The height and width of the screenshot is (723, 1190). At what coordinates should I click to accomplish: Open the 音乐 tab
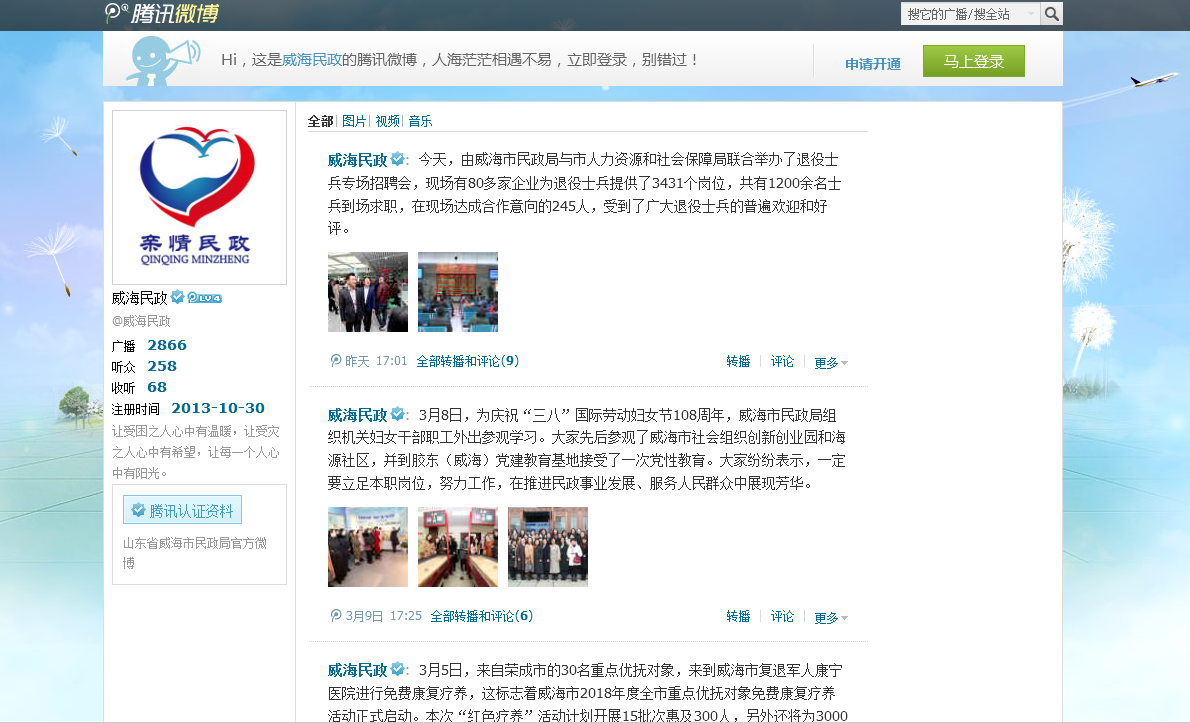tap(420, 121)
